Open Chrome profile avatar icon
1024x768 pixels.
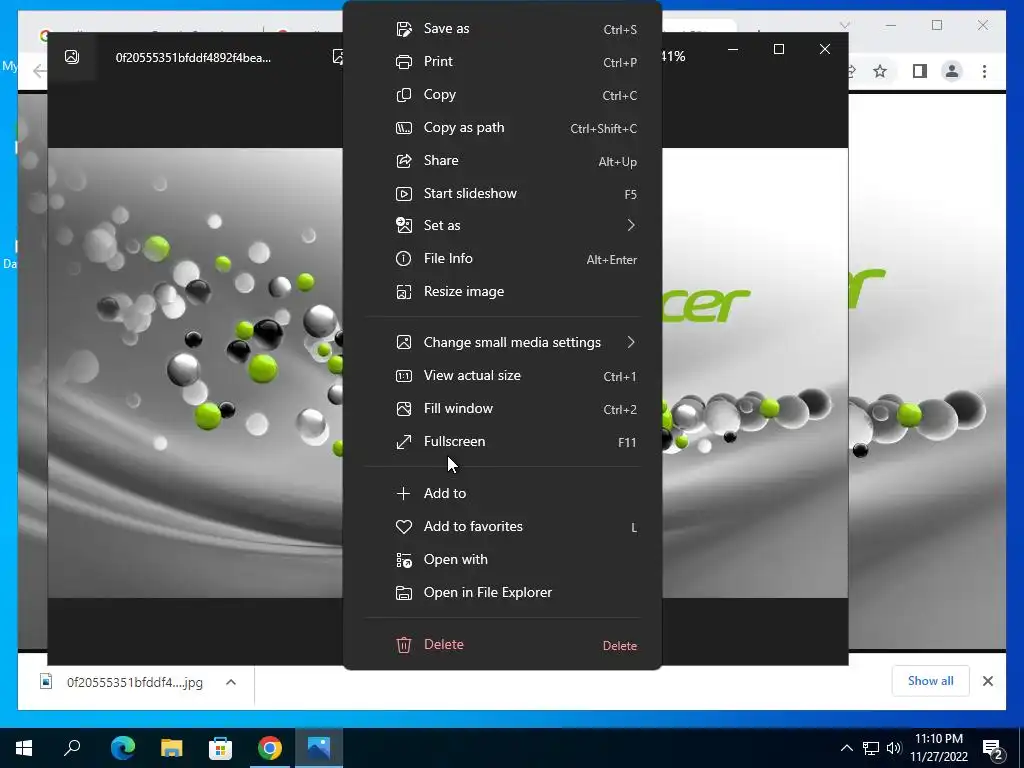(952, 71)
